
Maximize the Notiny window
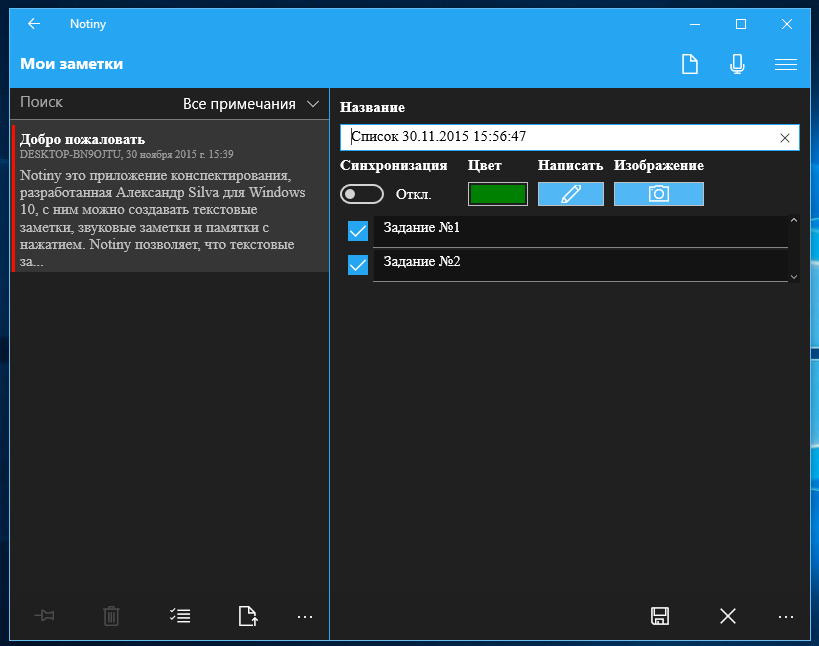tap(741, 24)
